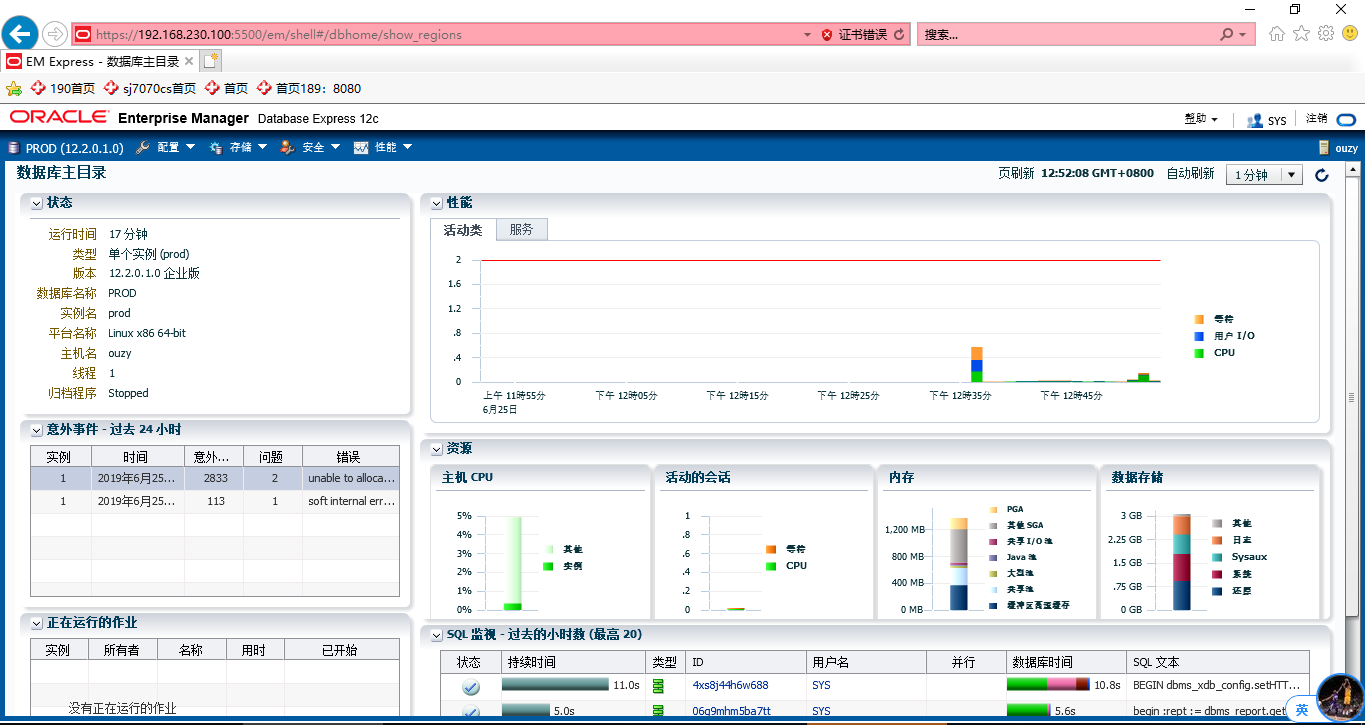1365x725 pixels.
Task: Click the 等待 legend swatch in the performance chart
Action: coord(1199,319)
